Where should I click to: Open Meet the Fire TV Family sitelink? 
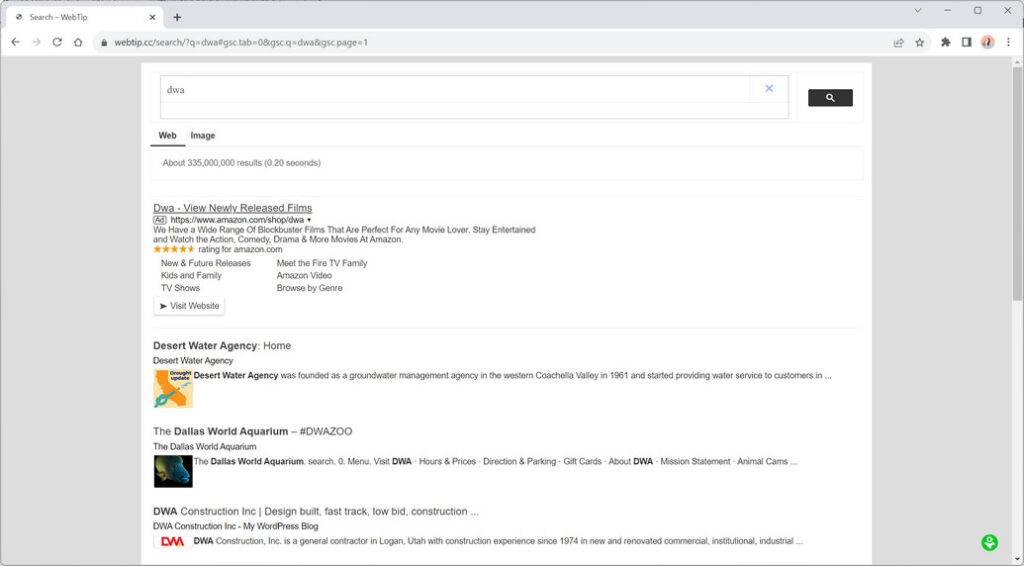pos(322,263)
